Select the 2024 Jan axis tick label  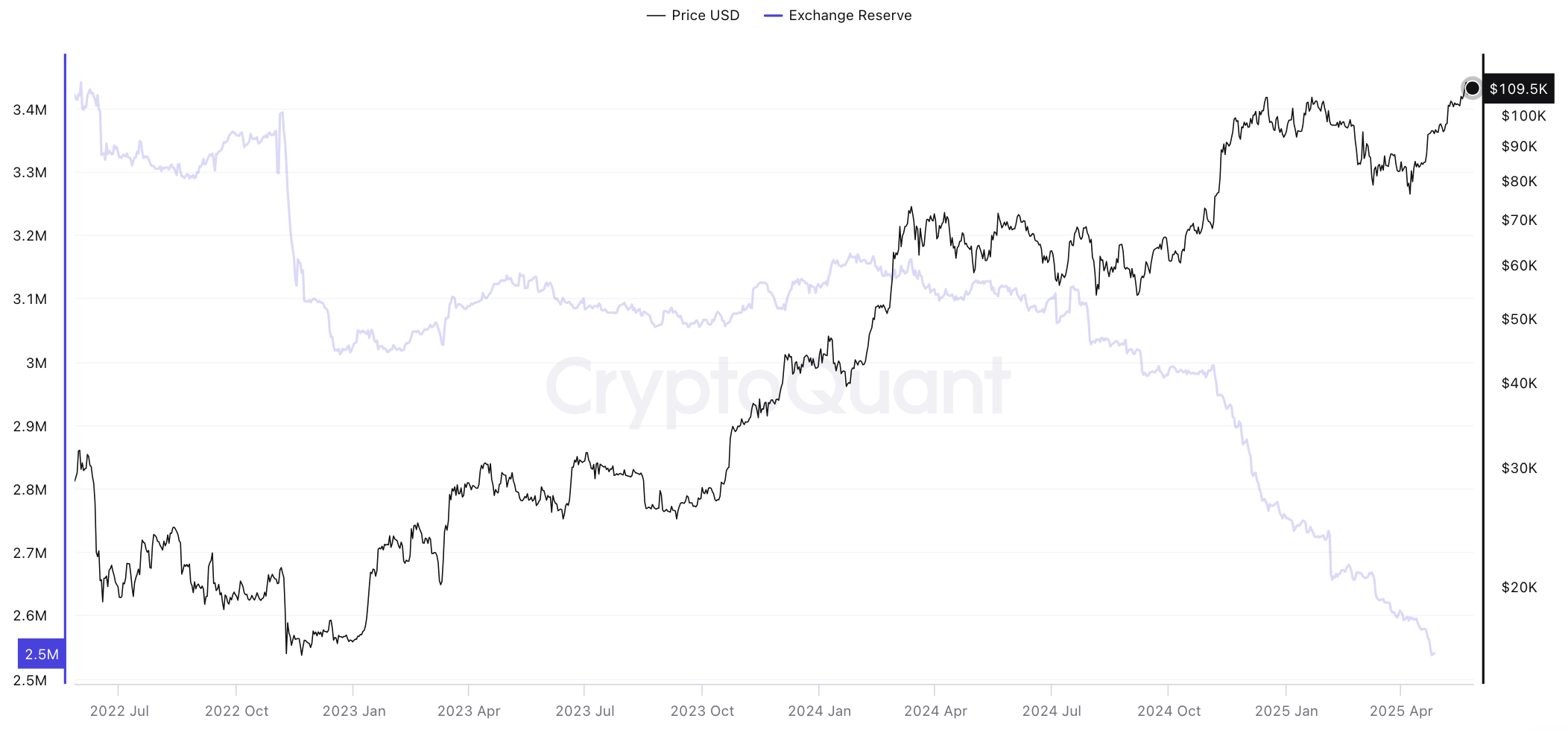(819, 711)
